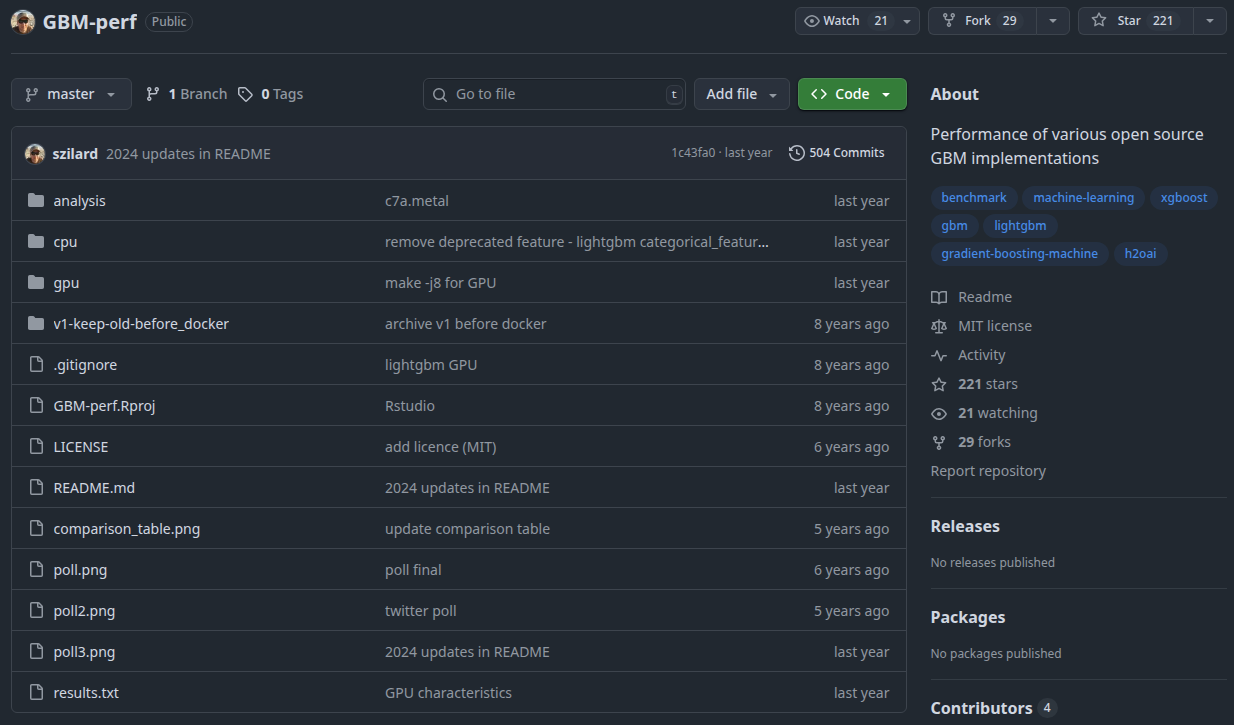
Task: Expand the Star lists dropdown arrow
Action: click(1210, 21)
